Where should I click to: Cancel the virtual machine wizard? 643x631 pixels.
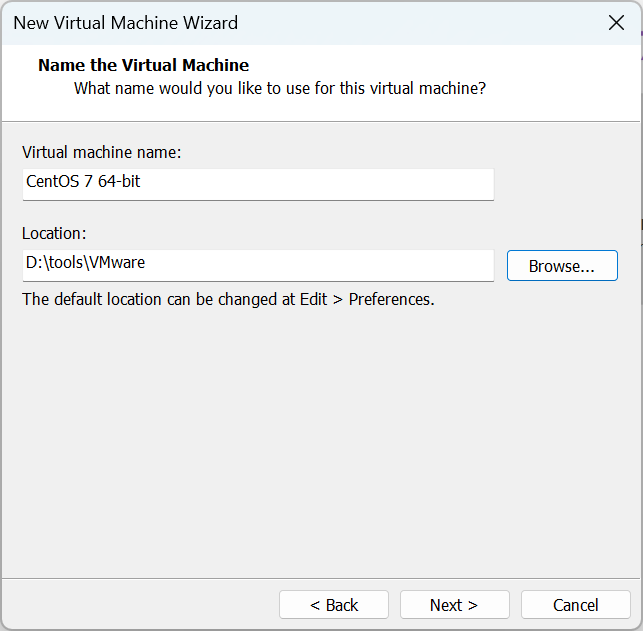[x=576, y=605]
